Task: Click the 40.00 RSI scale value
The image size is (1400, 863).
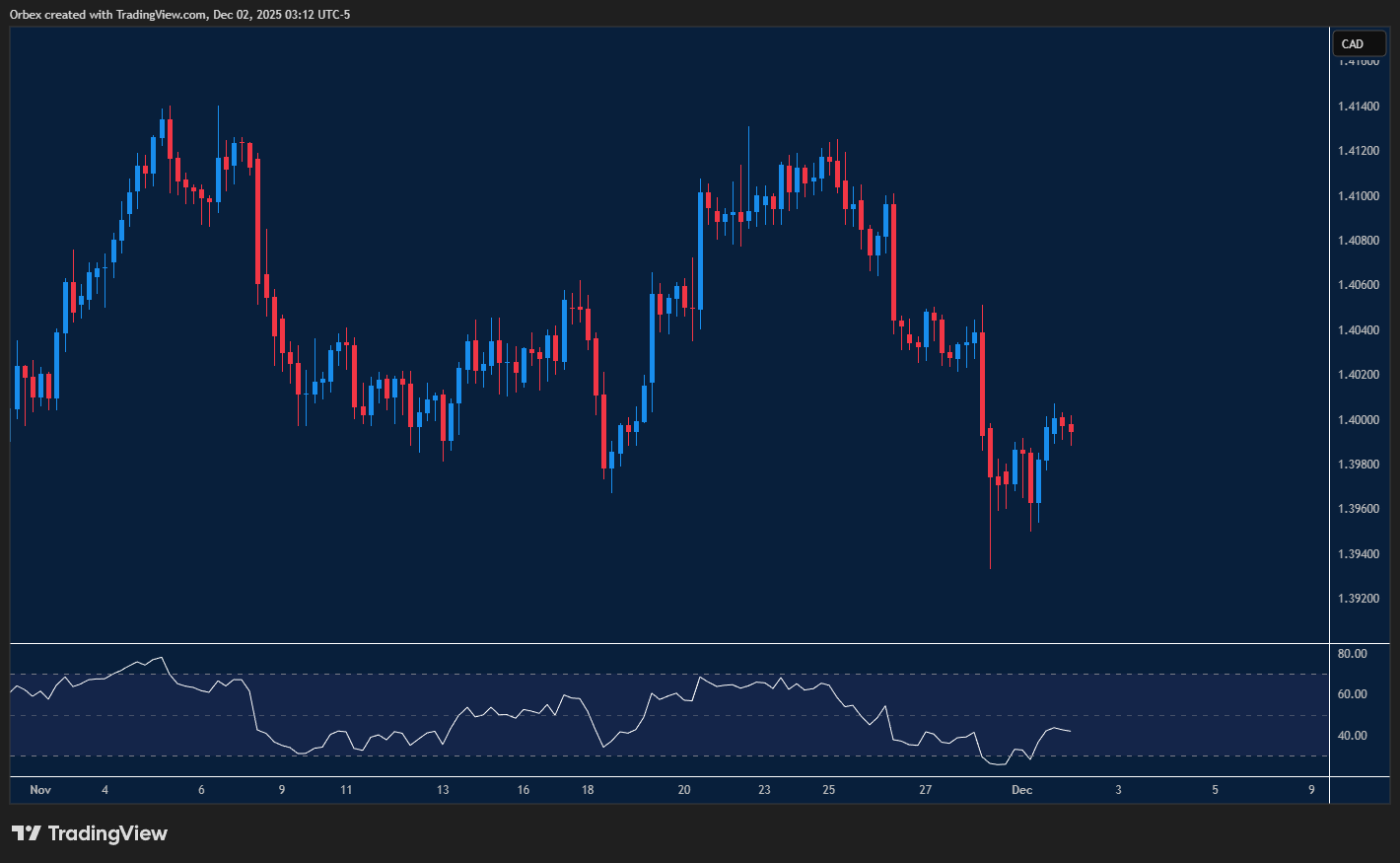Action: coord(1352,735)
